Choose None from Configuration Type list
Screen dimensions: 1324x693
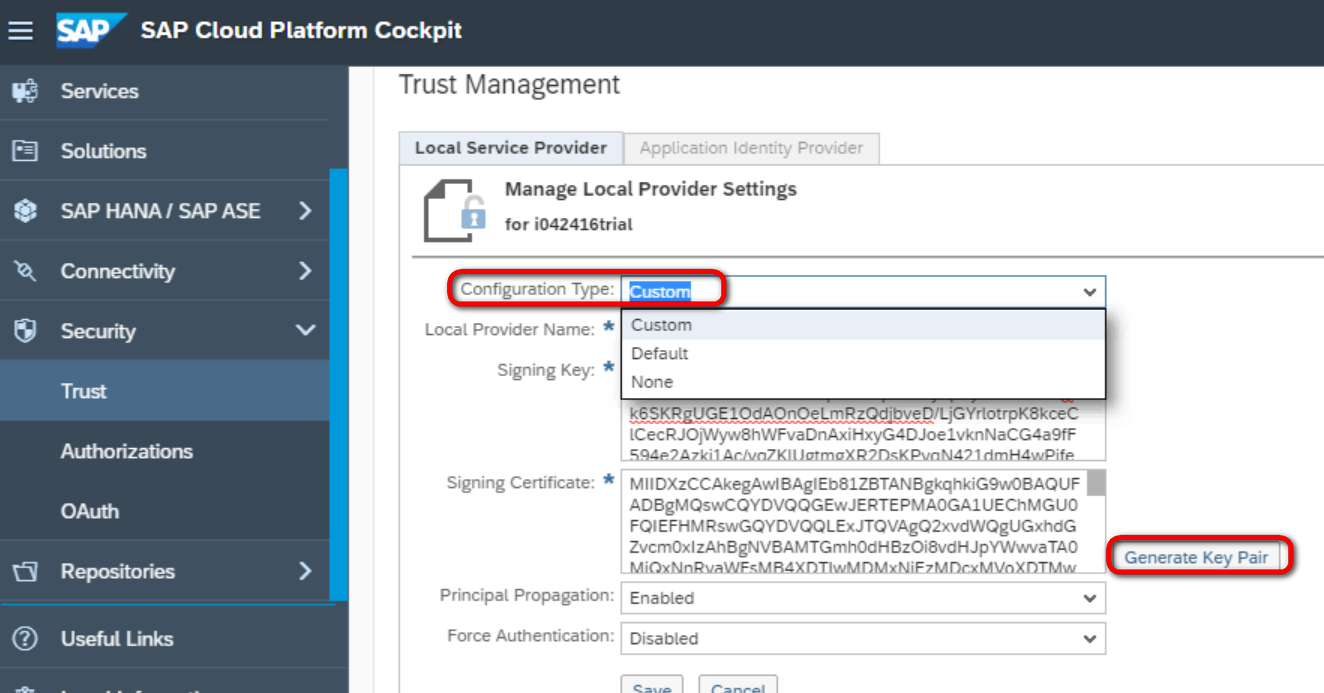pos(652,382)
